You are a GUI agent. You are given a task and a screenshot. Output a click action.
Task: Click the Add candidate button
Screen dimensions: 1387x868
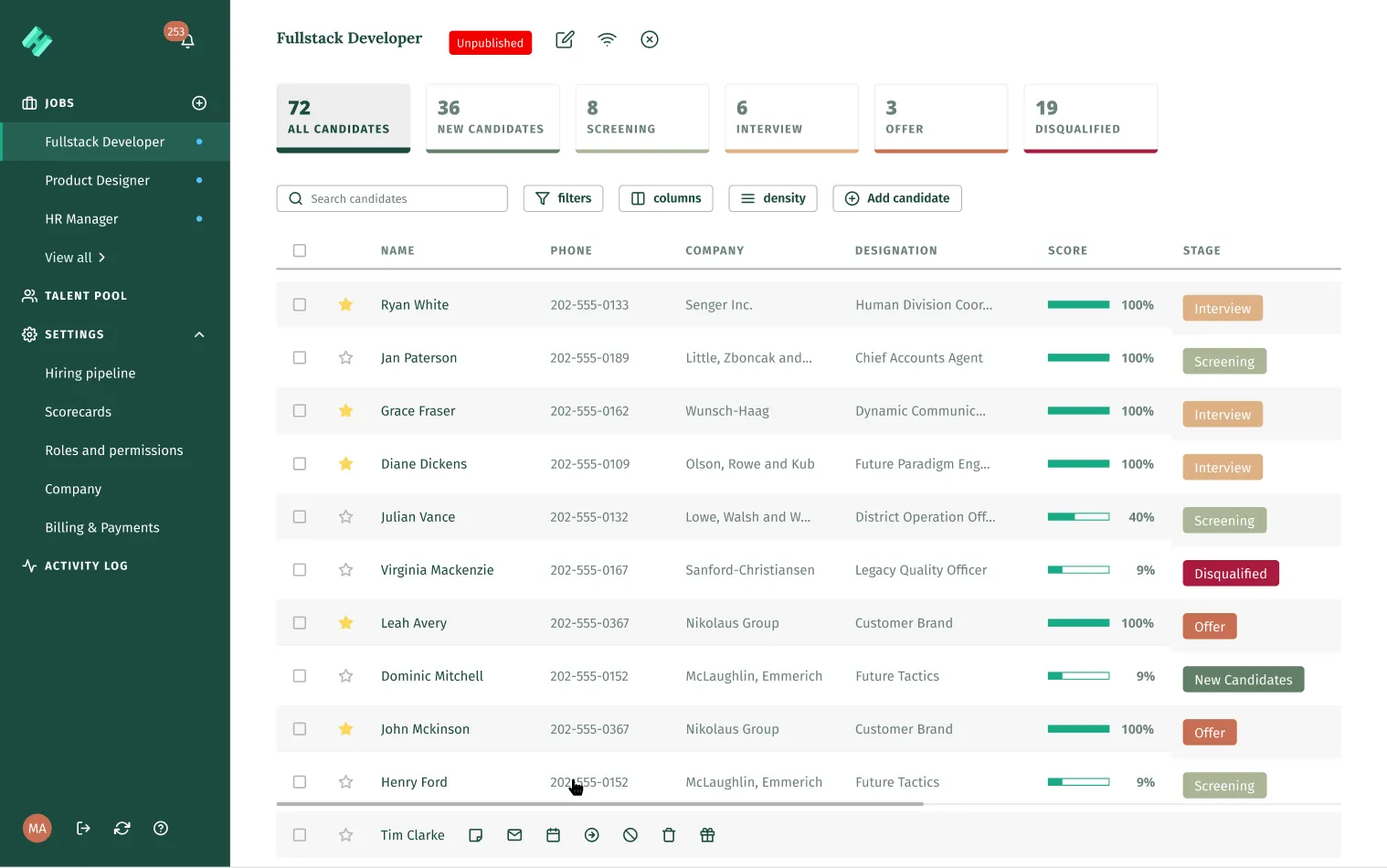897,198
